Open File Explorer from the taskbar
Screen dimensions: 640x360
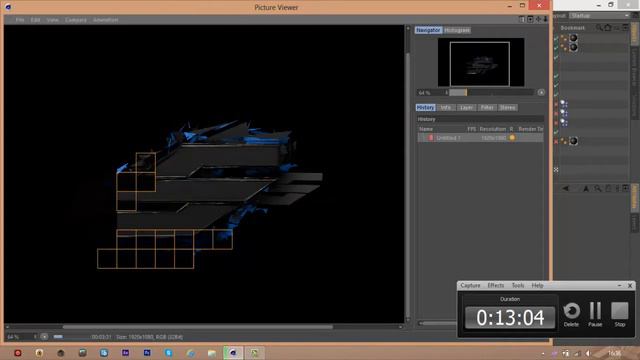[211, 353]
